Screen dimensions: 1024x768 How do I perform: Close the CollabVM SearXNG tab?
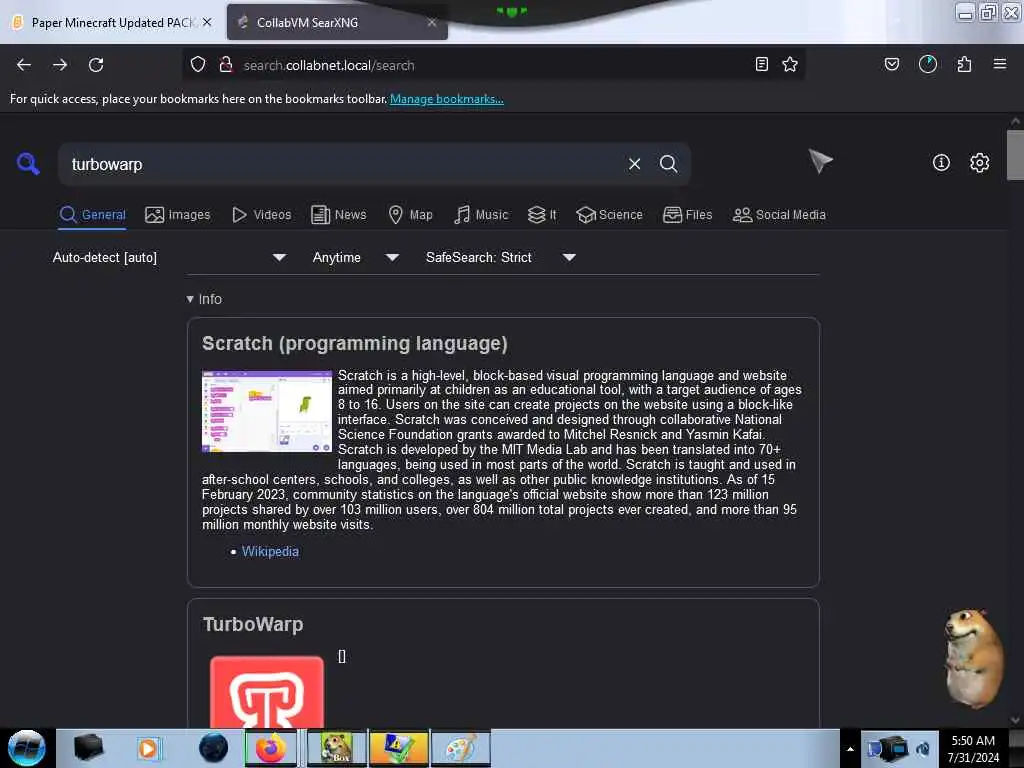tap(432, 22)
